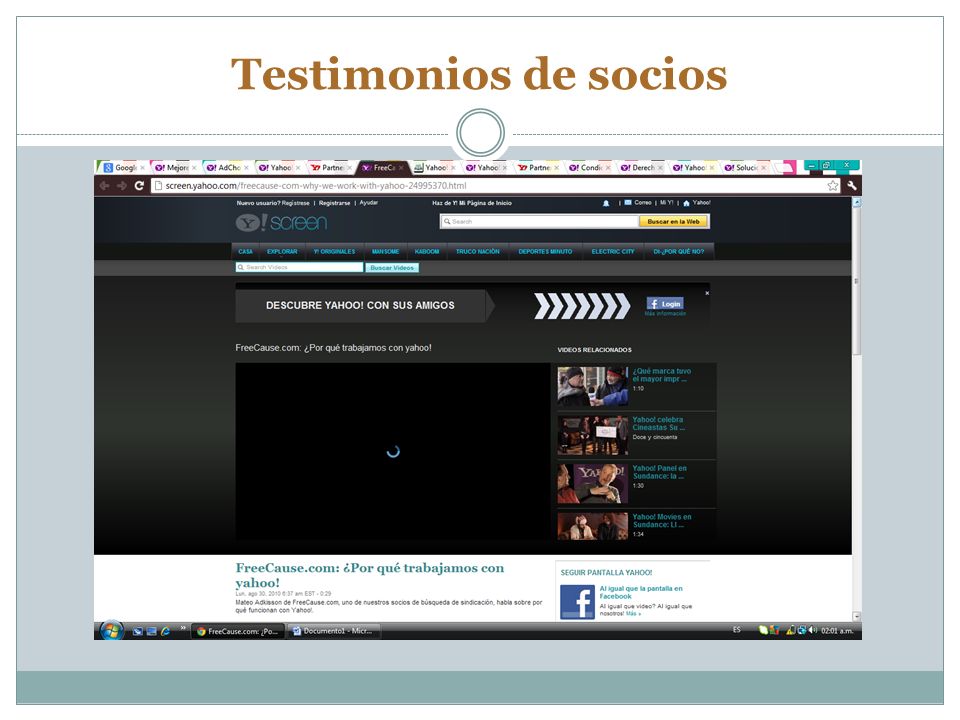The image size is (960, 720).
Task: Click the Regístrese link
Action: [296, 203]
